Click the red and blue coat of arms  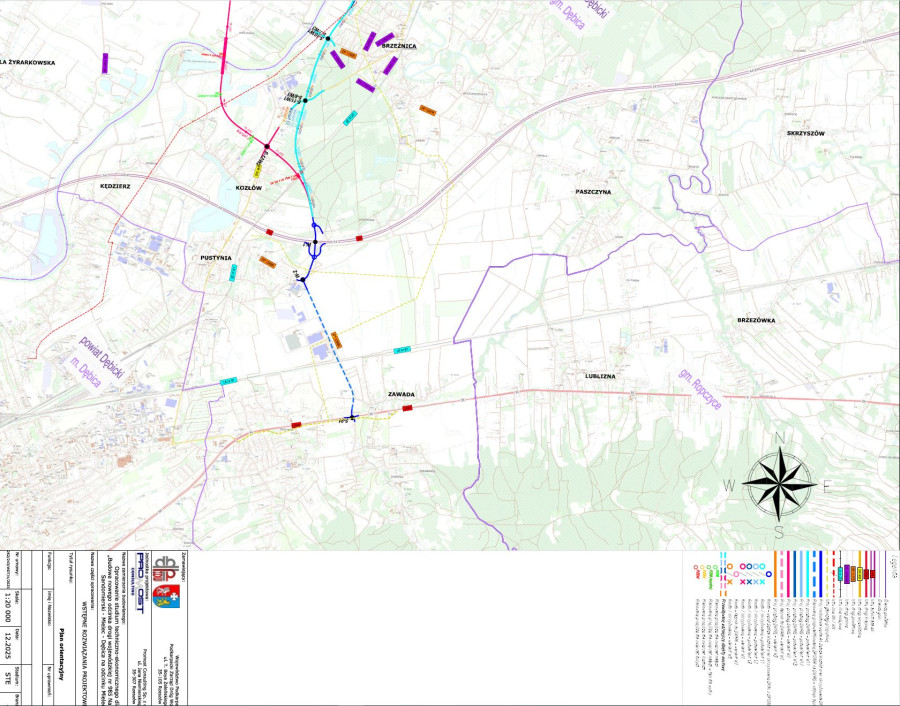(166, 598)
